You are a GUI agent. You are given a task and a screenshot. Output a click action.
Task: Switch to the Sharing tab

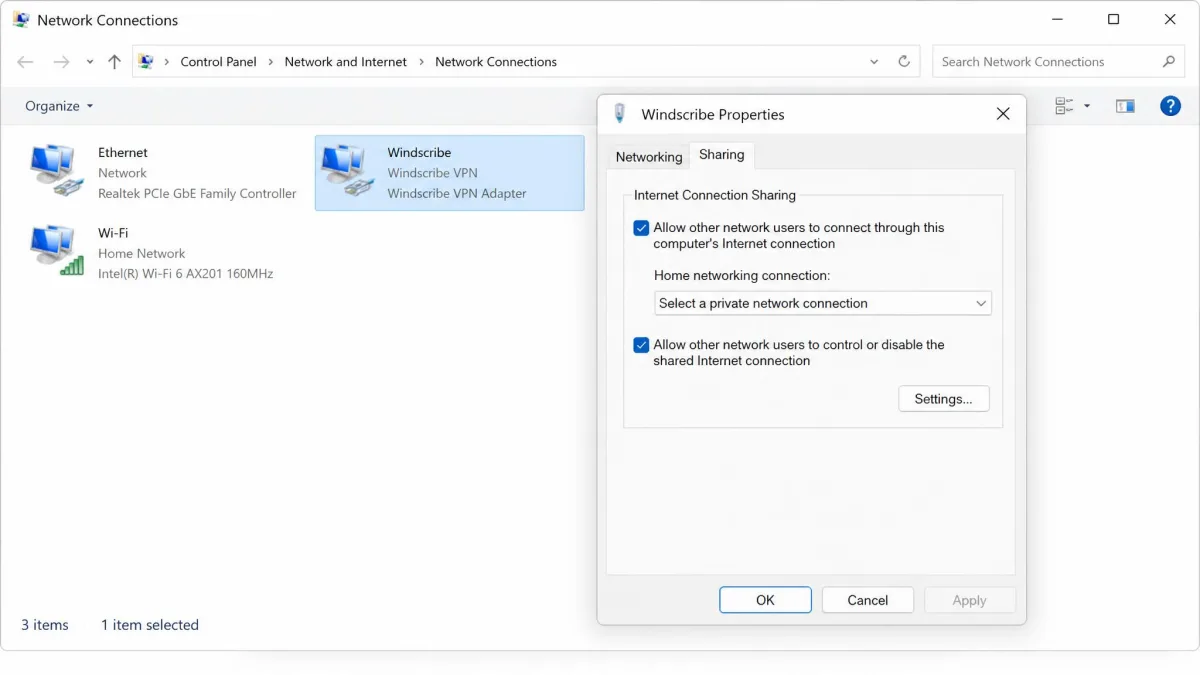721,155
